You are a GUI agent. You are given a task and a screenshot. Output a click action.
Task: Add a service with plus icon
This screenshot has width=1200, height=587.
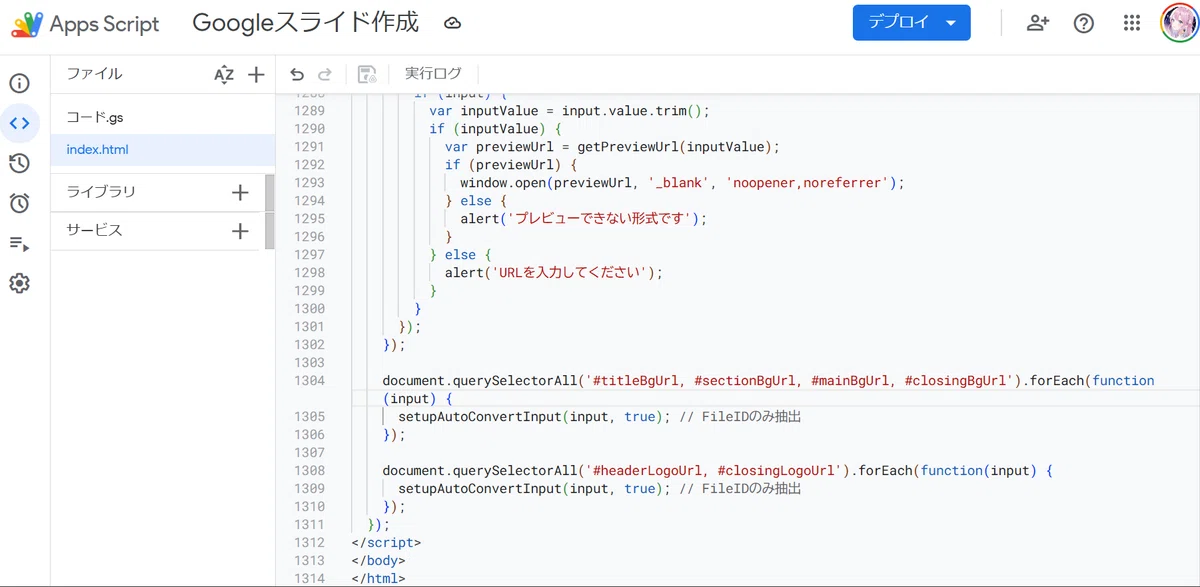point(240,231)
